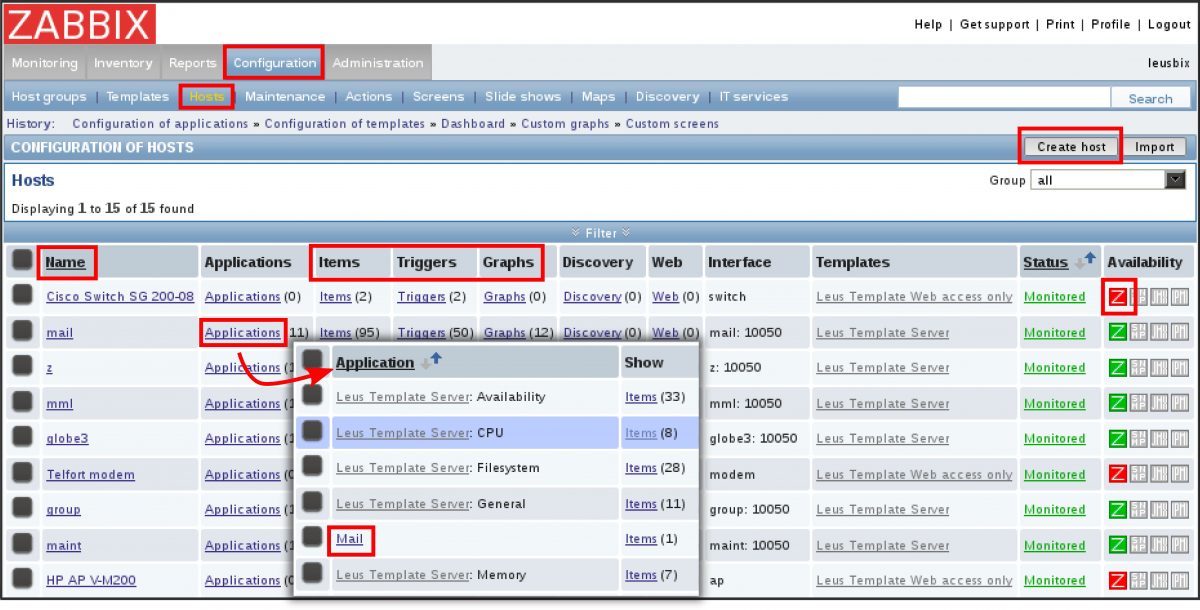
Task: Click SNMP availability icon for mail host
Action: [1138, 333]
